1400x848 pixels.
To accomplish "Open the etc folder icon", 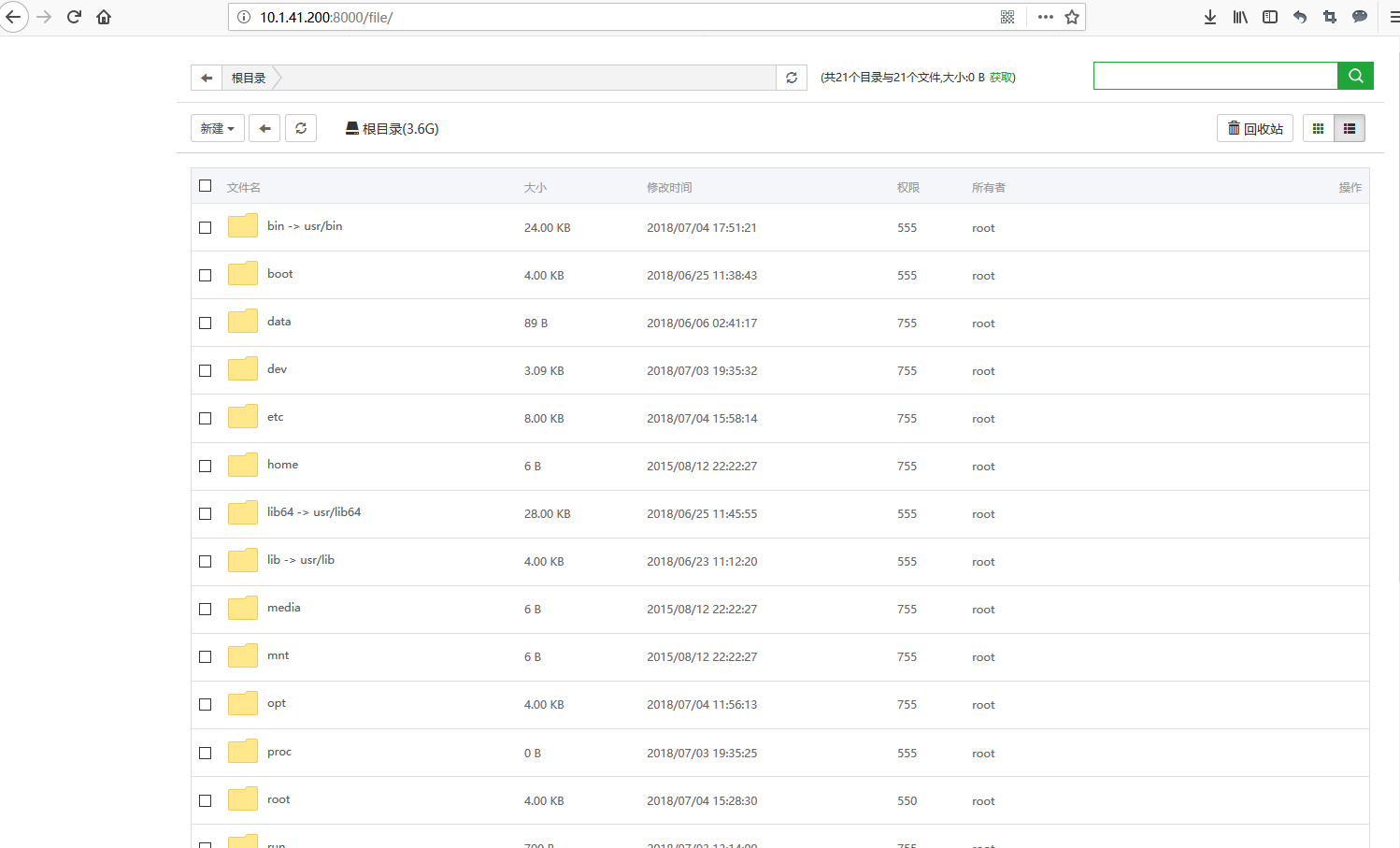I will click(x=243, y=417).
